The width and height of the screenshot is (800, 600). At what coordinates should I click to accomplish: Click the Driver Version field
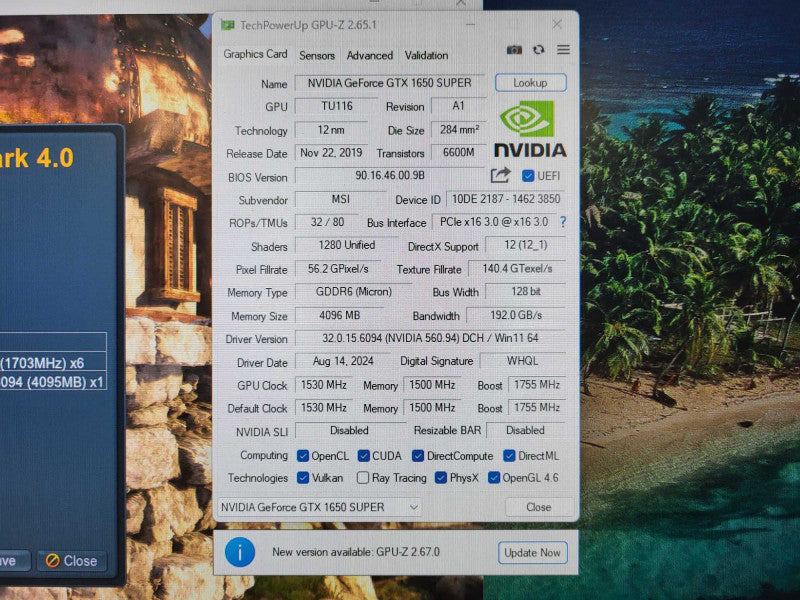430,338
